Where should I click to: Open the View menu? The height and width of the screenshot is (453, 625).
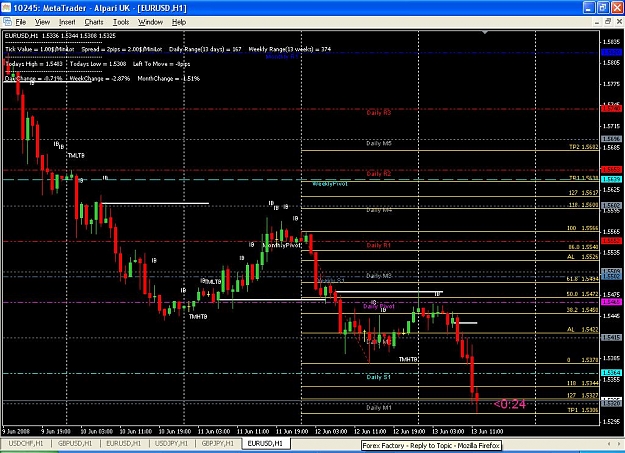pos(42,22)
